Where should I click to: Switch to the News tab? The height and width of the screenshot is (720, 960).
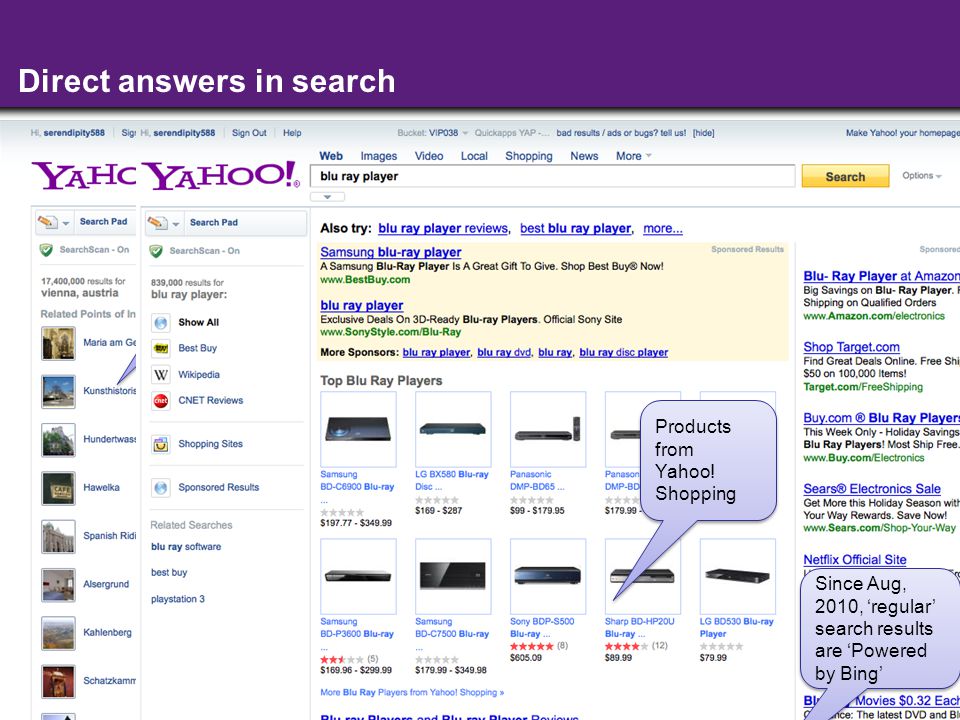[584, 156]
